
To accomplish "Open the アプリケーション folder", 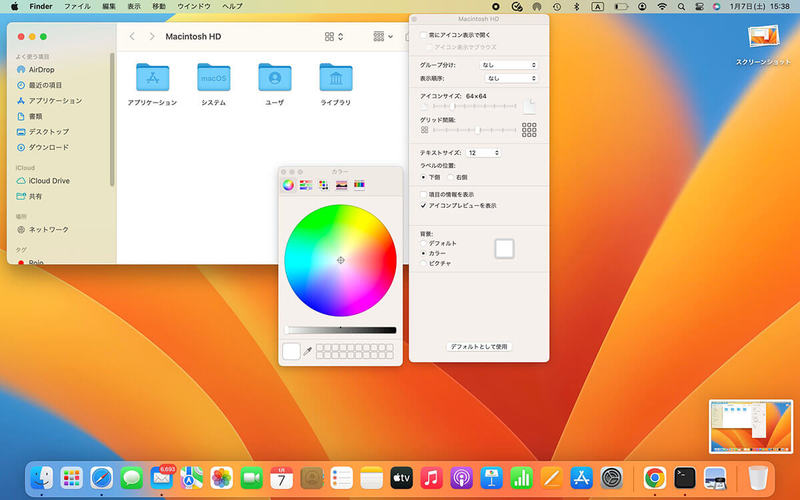I will [153, 85].
